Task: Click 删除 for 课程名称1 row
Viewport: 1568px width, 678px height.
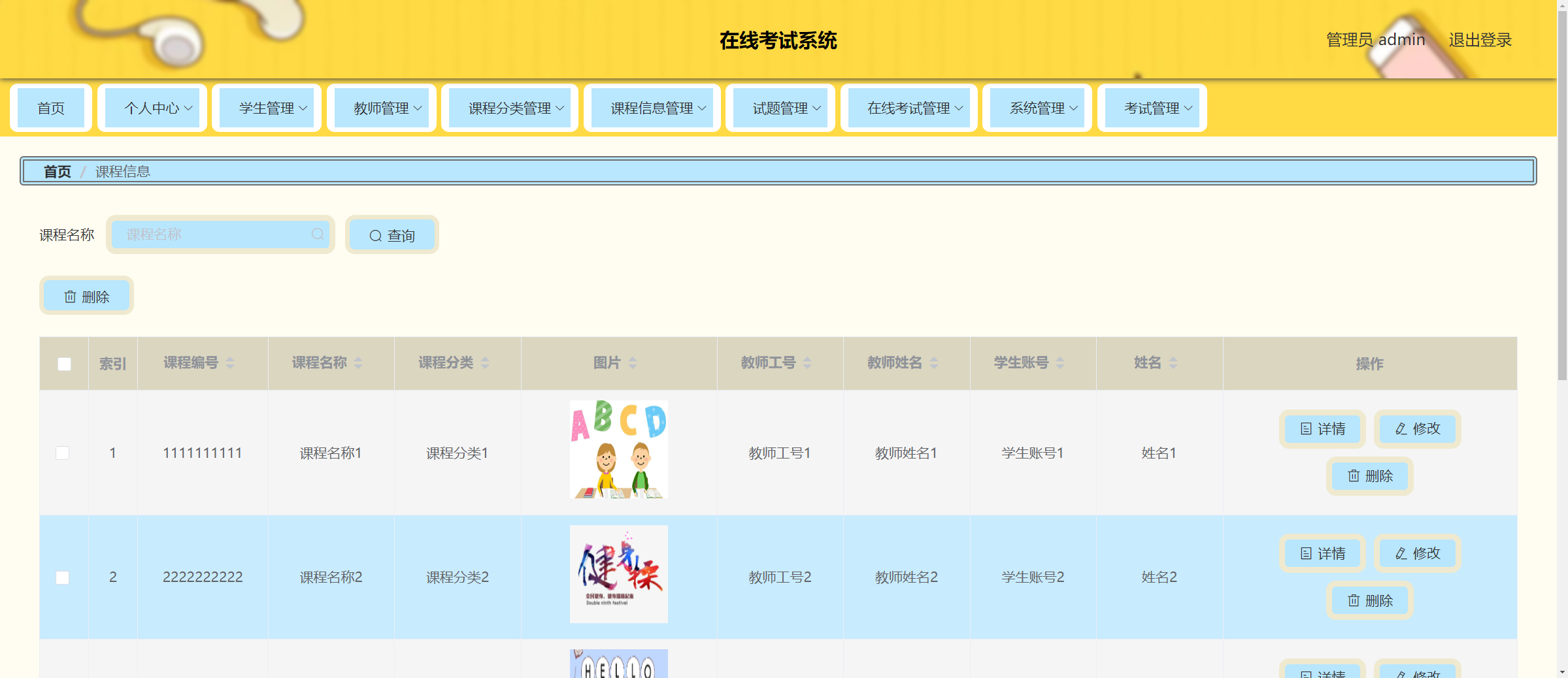Action: pyautogui.click(x=1370, y=476)
